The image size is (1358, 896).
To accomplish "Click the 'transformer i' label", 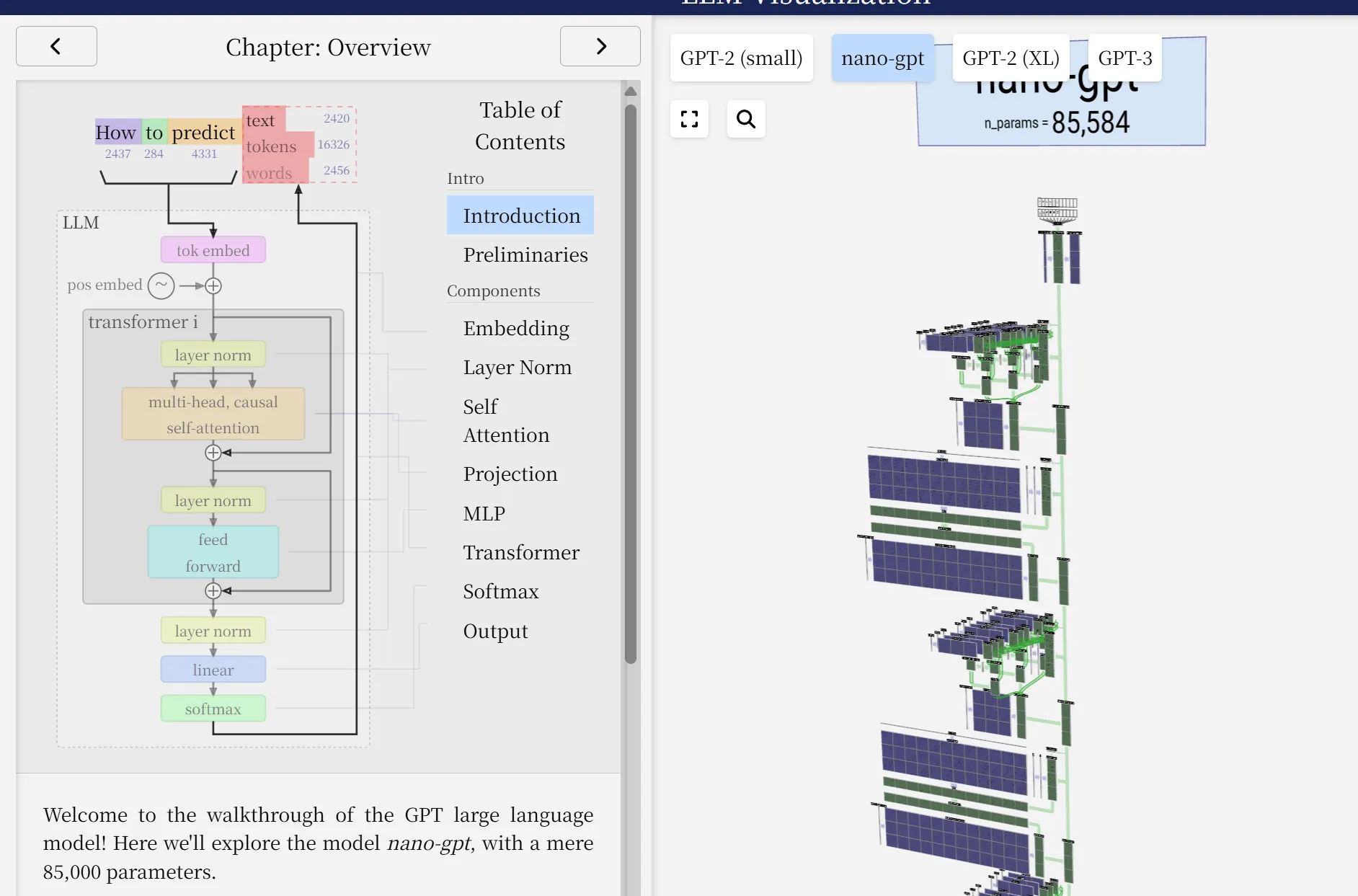I will [143, 321].
